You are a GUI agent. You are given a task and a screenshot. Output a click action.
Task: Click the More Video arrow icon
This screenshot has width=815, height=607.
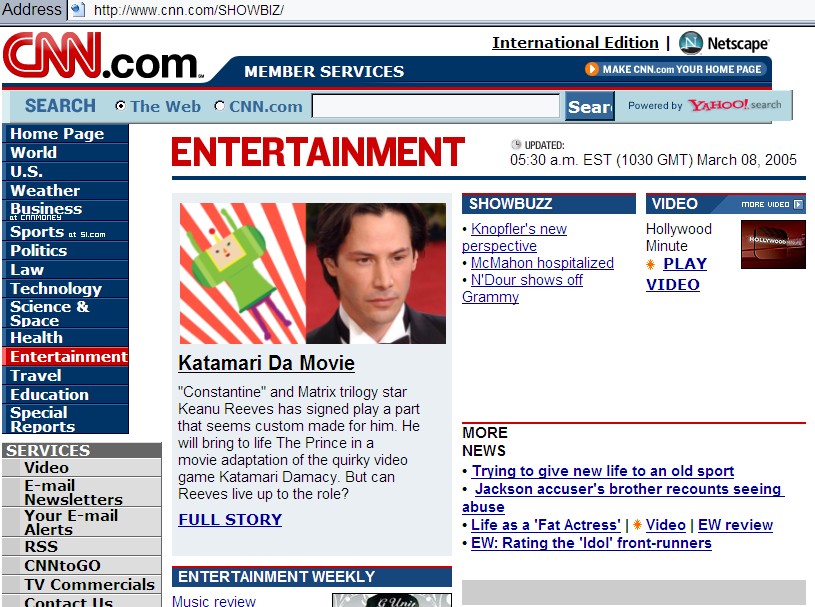(798, 204)
